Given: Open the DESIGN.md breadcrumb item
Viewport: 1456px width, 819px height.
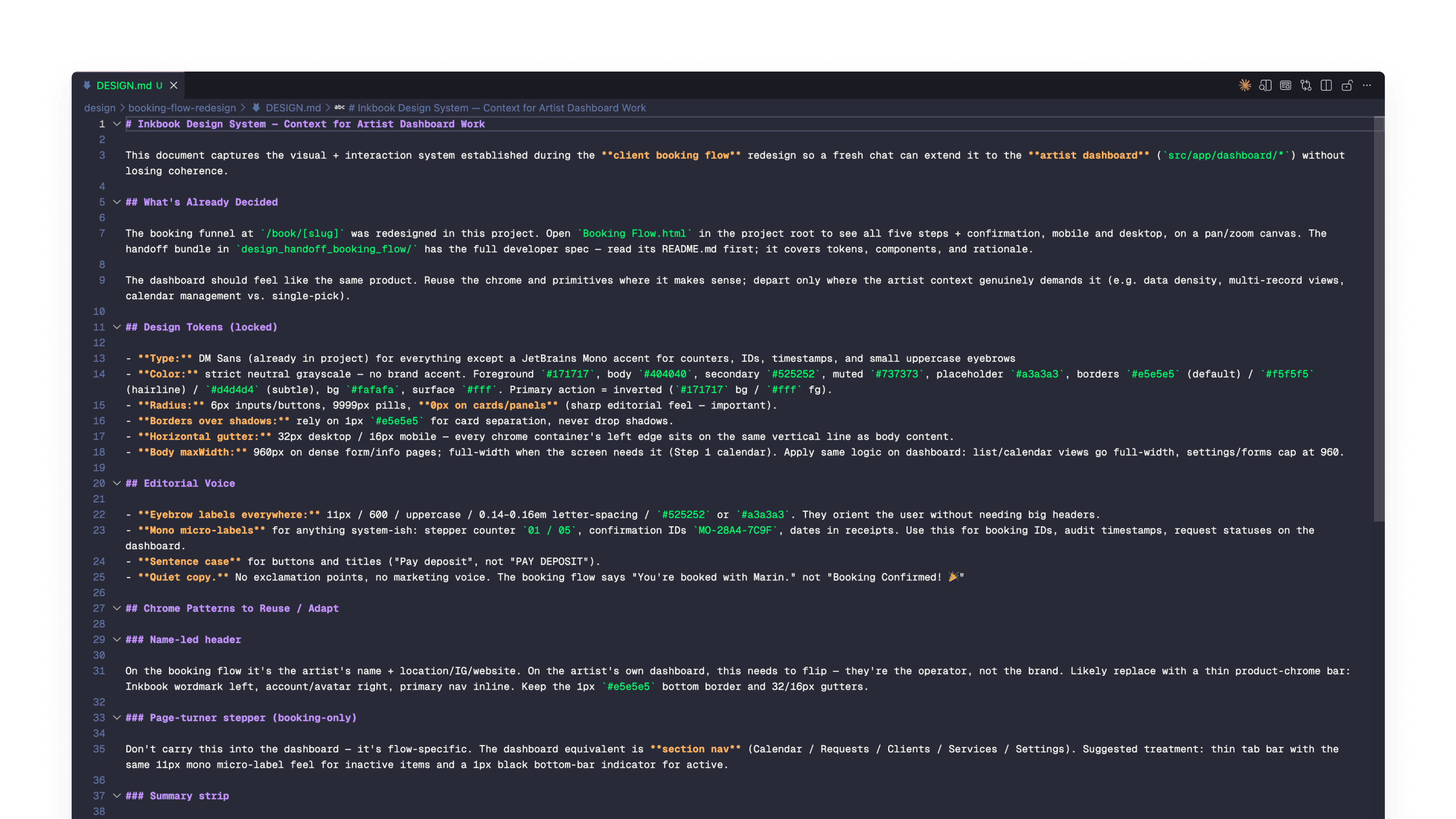Looking at the screenshot, I should [x=293, y=108].
